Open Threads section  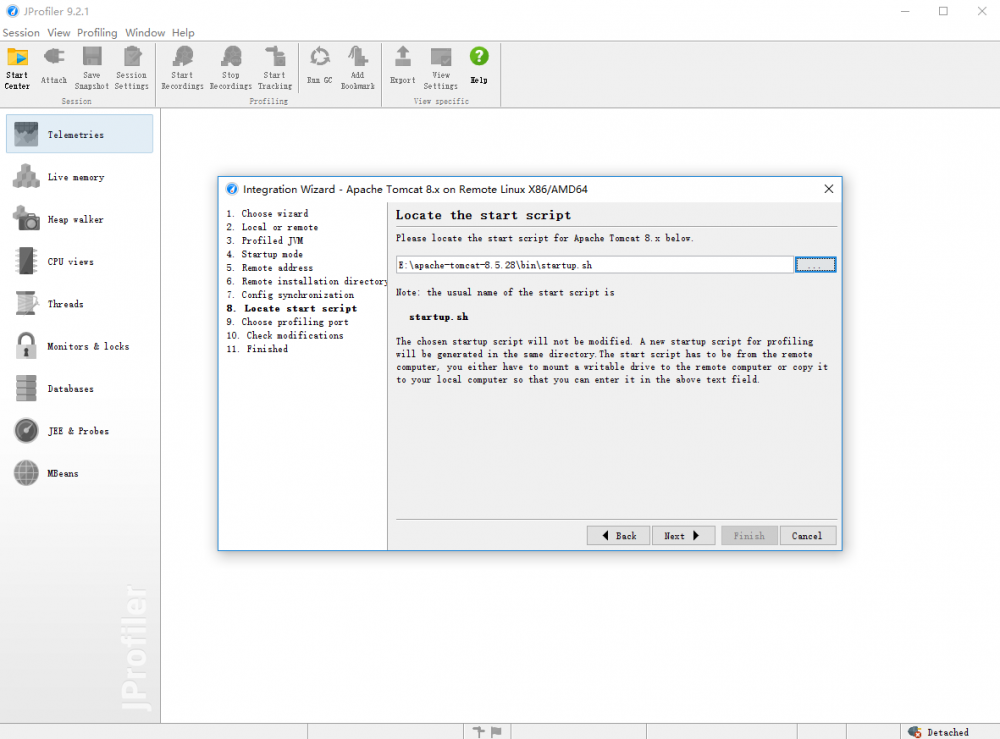tap(80, 304)
